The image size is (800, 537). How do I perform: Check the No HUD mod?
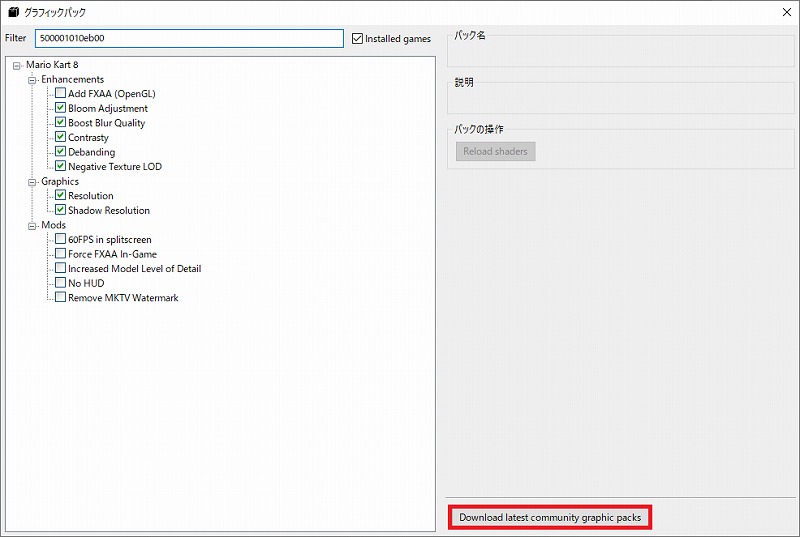(60, 283)
